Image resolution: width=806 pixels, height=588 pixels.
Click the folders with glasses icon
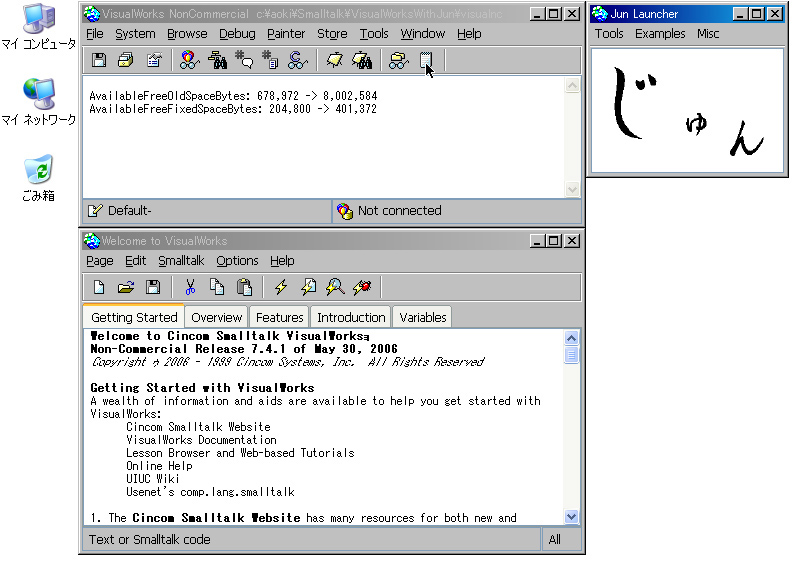pos(398,60)
